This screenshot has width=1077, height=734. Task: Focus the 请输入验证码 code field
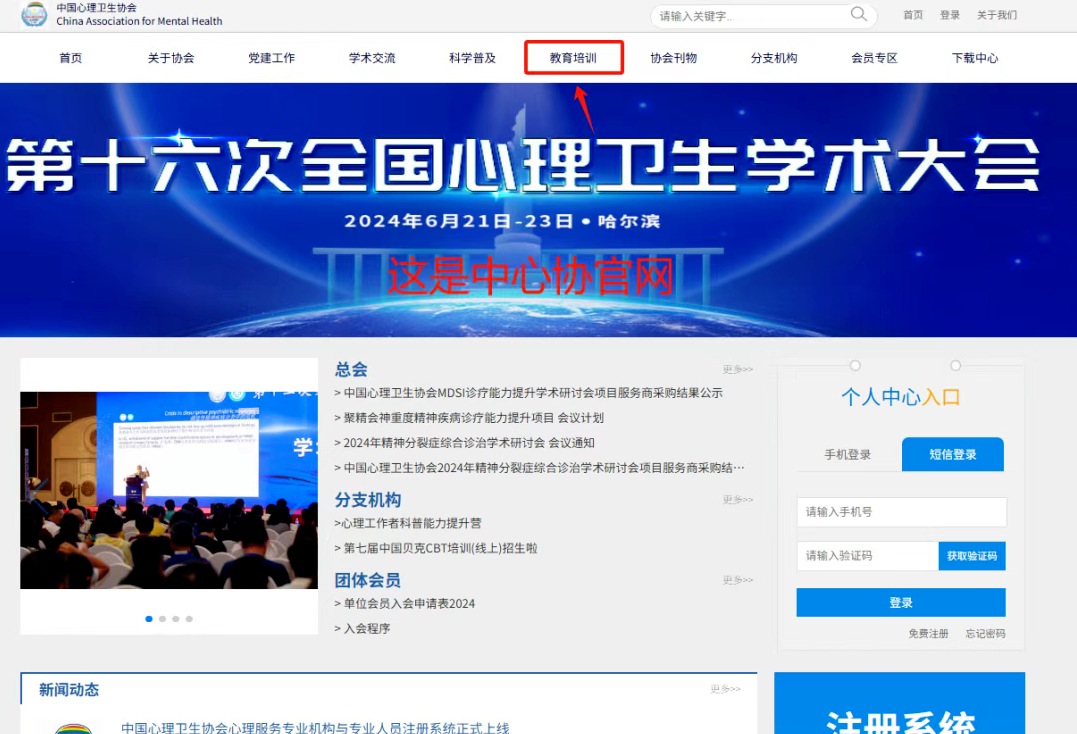[x=866, y=556]
